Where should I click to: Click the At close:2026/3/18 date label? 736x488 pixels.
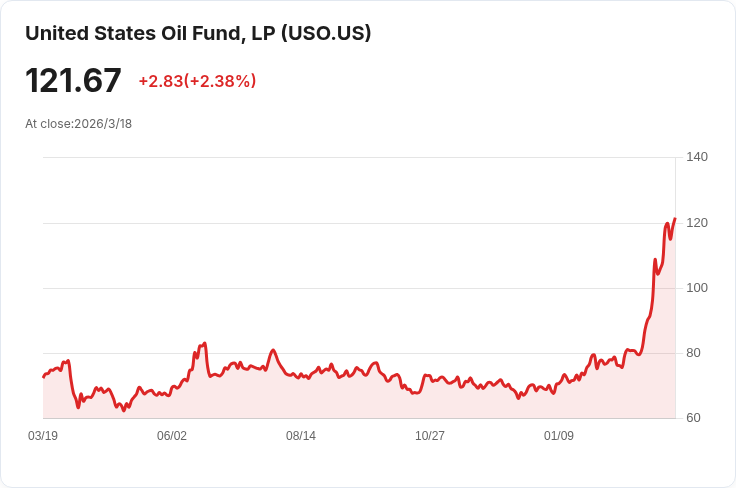78,124
